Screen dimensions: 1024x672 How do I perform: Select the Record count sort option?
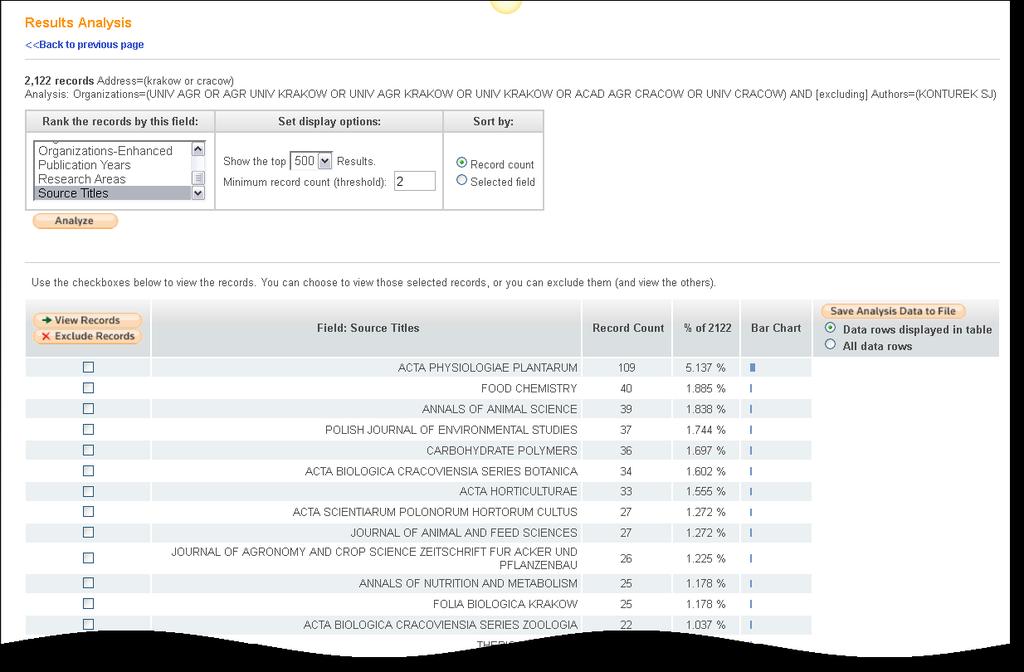tap(462, 163)
